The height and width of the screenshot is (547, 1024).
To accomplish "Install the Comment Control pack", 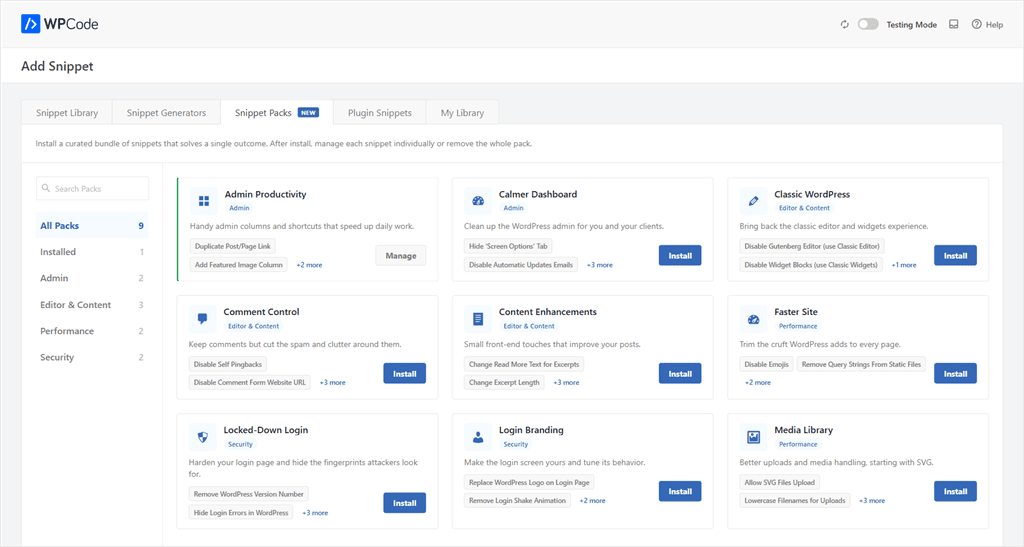I will click(404, 373).
